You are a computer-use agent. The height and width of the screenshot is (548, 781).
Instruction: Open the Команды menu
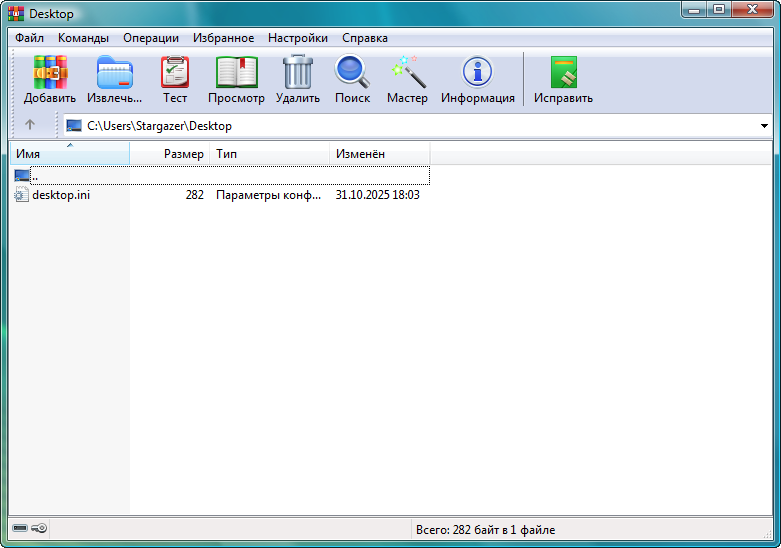click(83, 38)
